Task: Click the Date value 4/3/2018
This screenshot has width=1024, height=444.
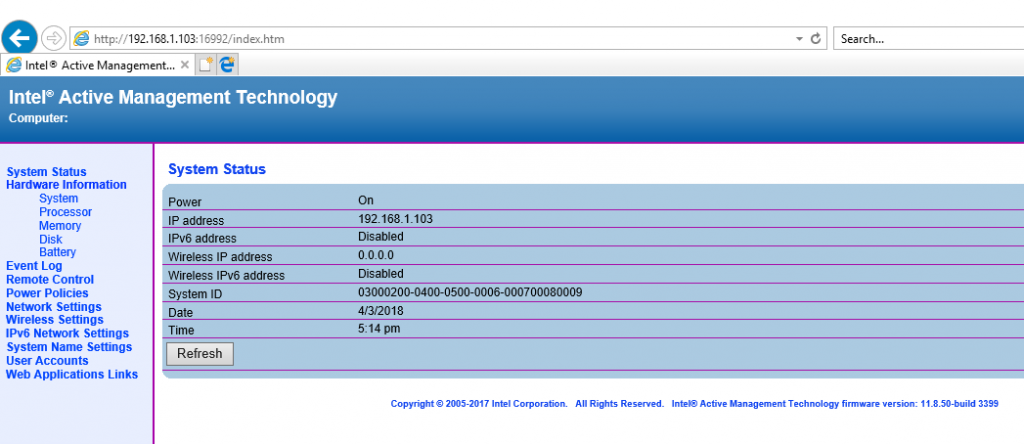Action: click(x=381, y=310)
